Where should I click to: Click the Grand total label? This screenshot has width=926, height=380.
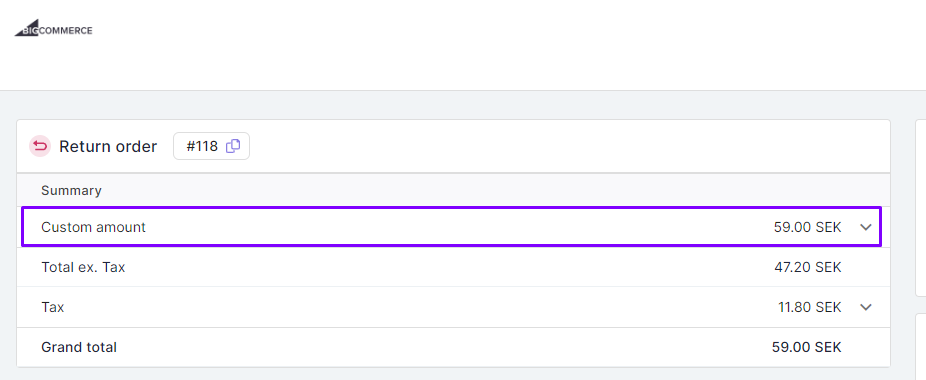point(79,347)
